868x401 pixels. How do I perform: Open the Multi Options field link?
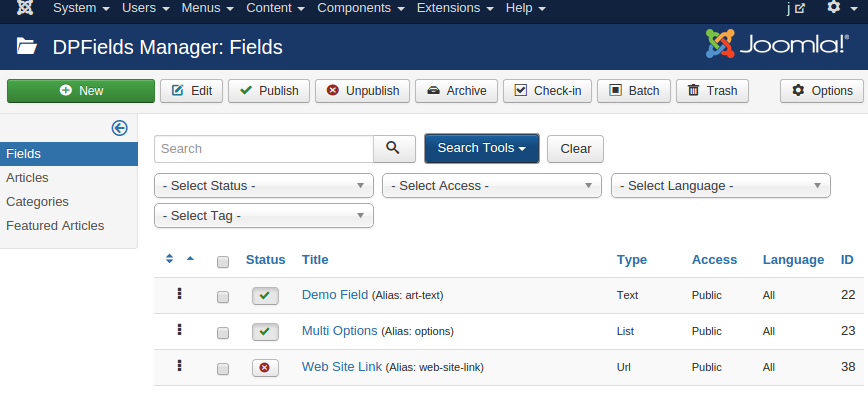[x=339, y=331]
